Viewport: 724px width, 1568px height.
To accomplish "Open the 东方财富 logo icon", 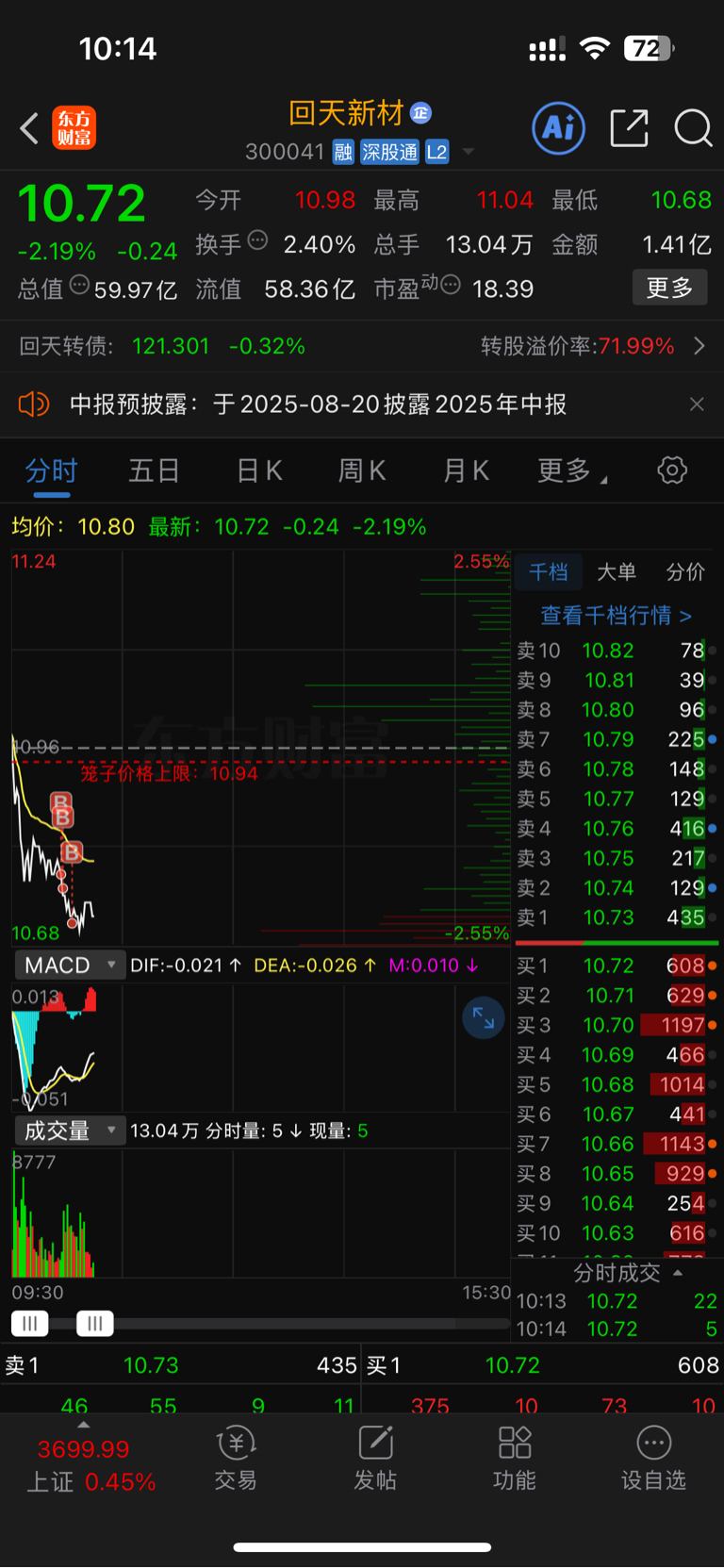I will click(74, 128).
